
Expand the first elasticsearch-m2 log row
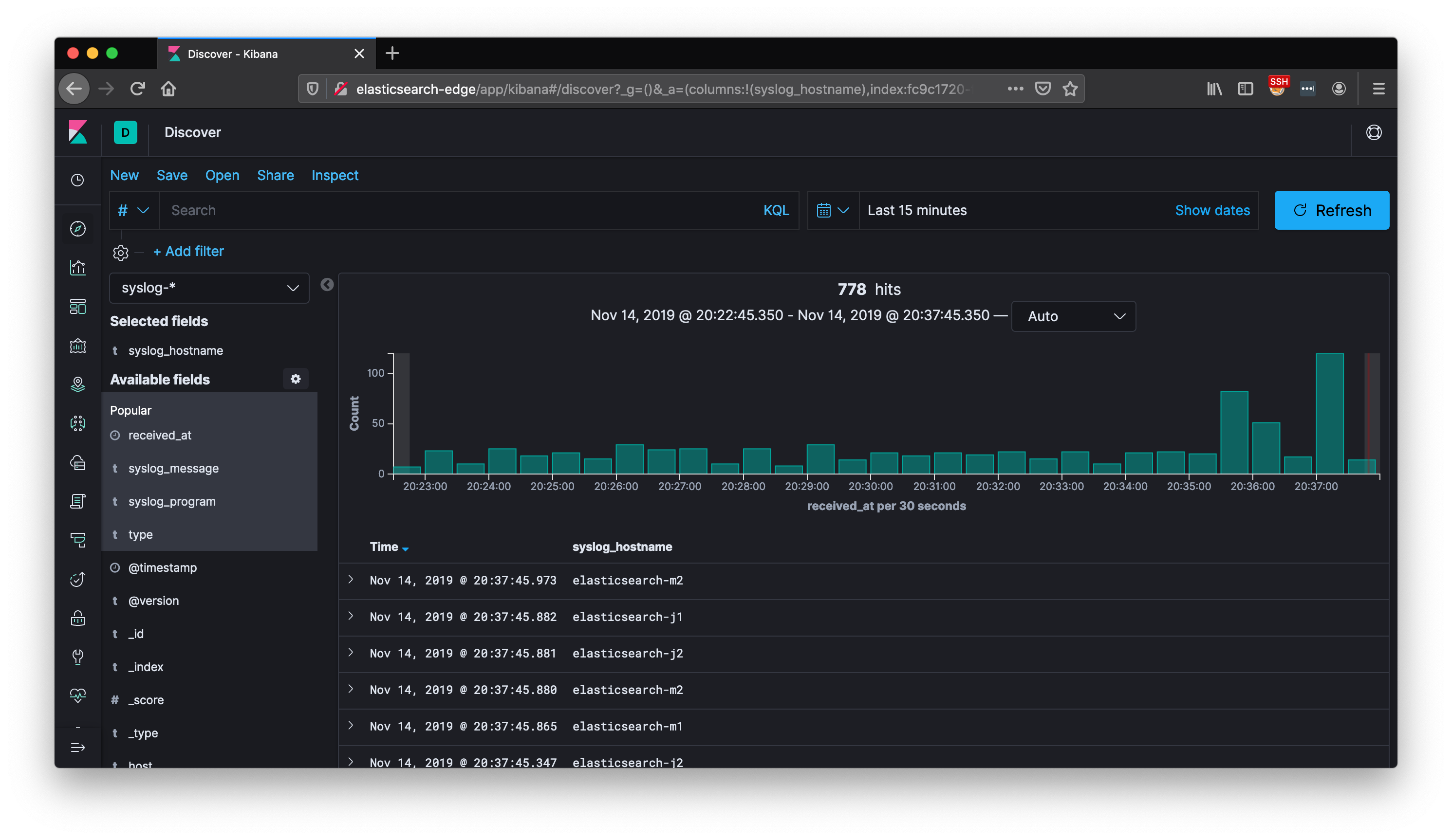click(x=351, y=580)
